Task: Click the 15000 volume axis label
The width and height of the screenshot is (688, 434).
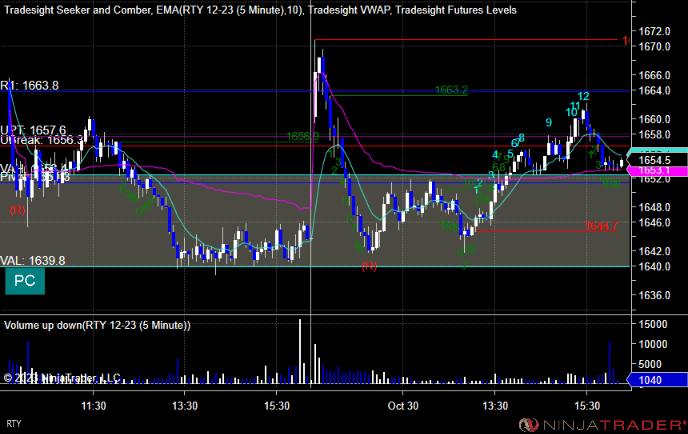Action: [653, 324]
